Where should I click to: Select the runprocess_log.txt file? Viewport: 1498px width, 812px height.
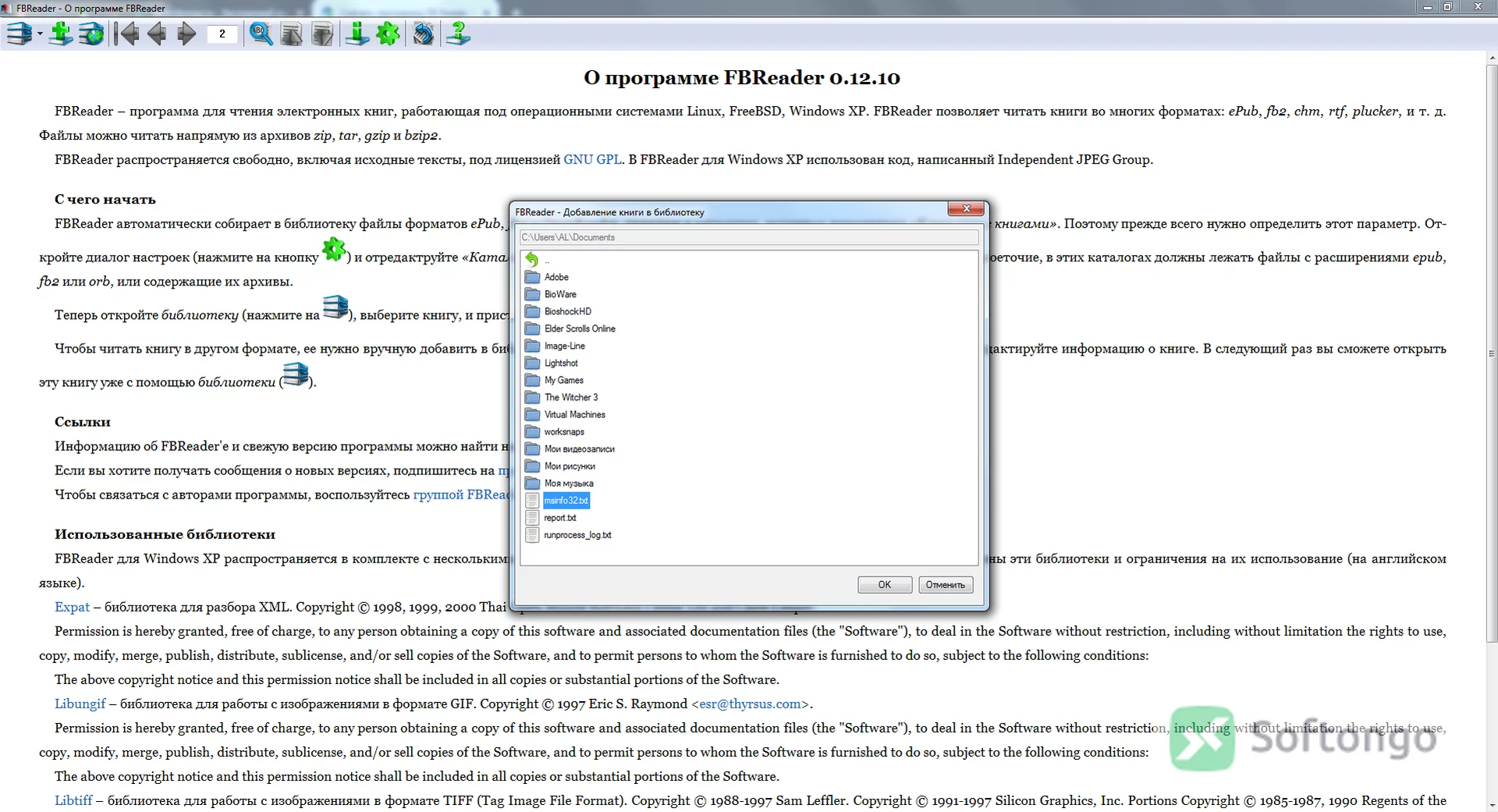[577, 534]
